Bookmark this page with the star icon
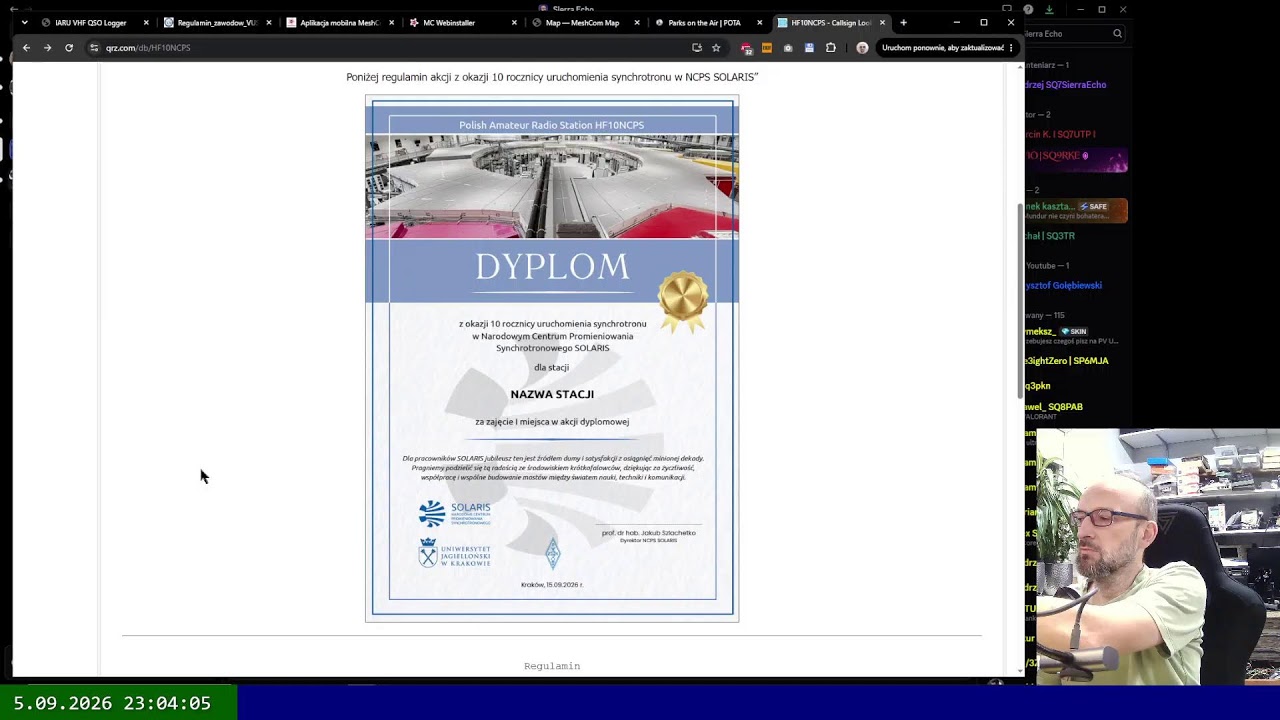 tap(716, 48)
